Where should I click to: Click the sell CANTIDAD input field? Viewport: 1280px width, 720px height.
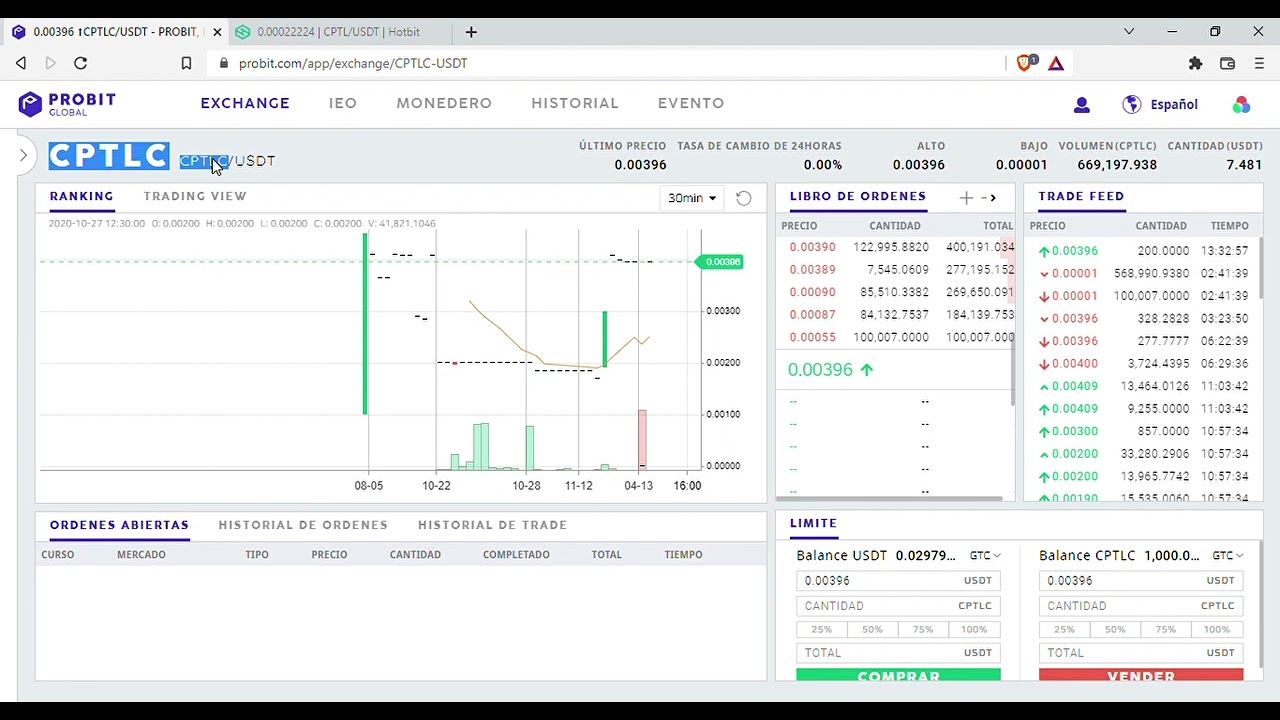coord(1141,606)
